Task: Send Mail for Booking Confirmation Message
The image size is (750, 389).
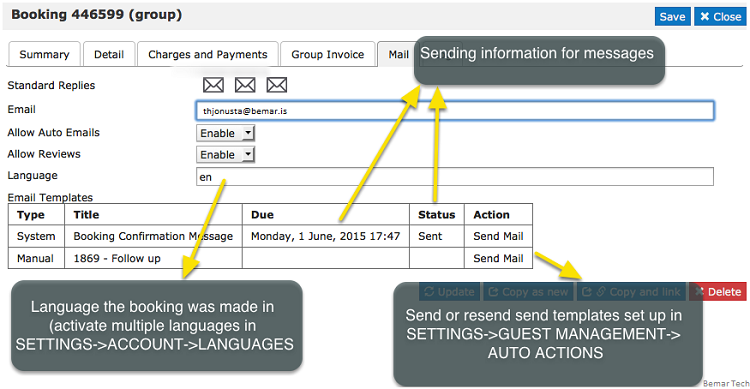Action: point(498,236)
